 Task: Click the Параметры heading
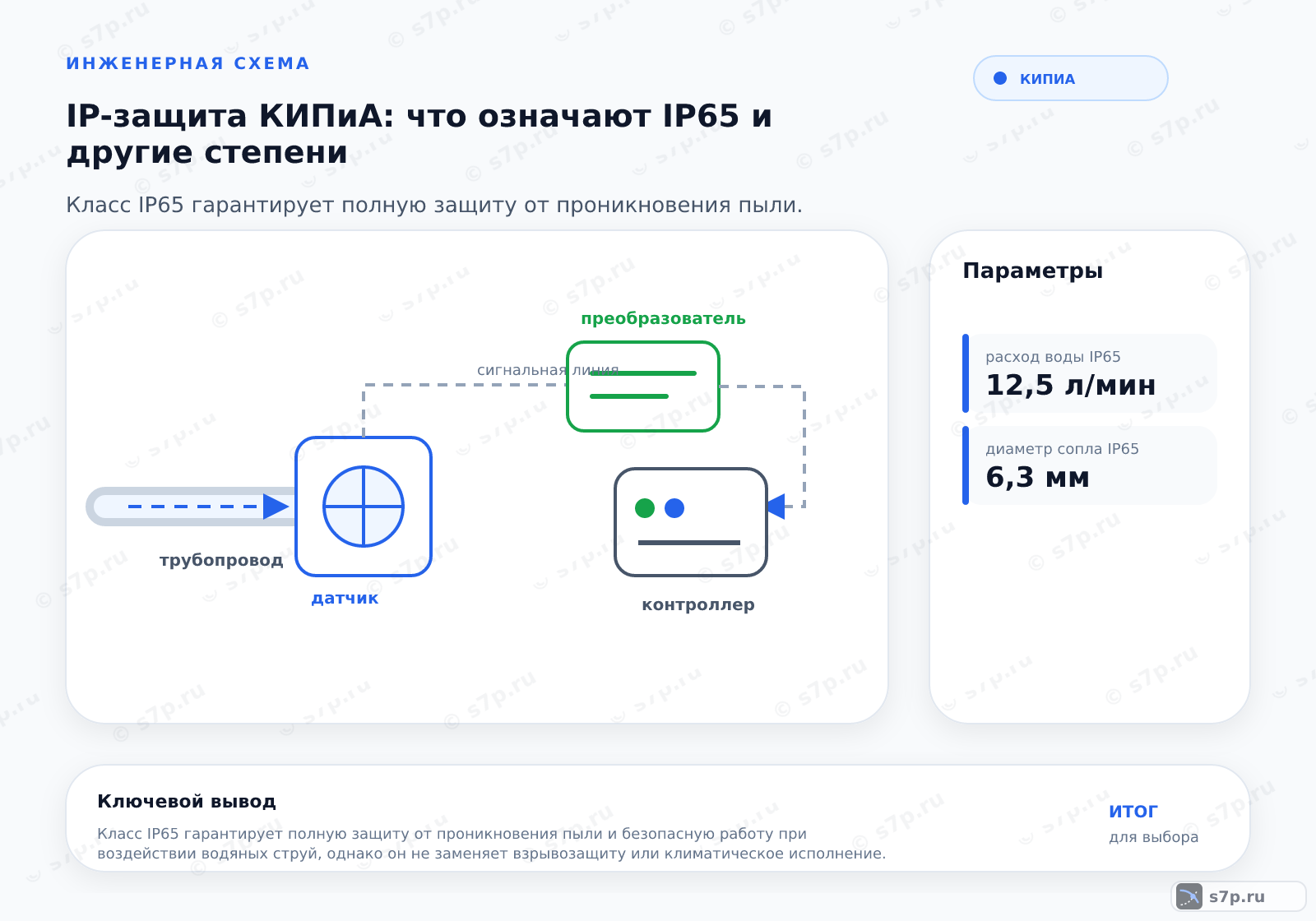pos(1033,271)
